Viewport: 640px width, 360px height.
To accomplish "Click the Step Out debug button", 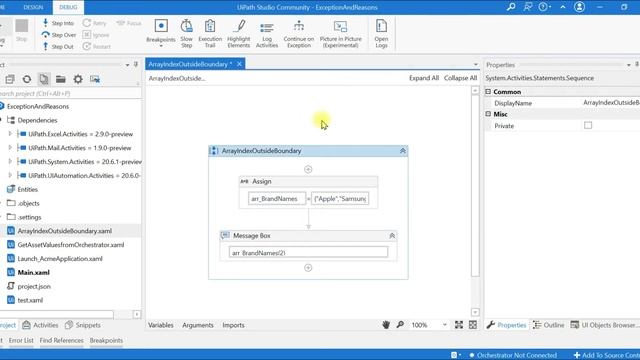I will tap(58, 47).
